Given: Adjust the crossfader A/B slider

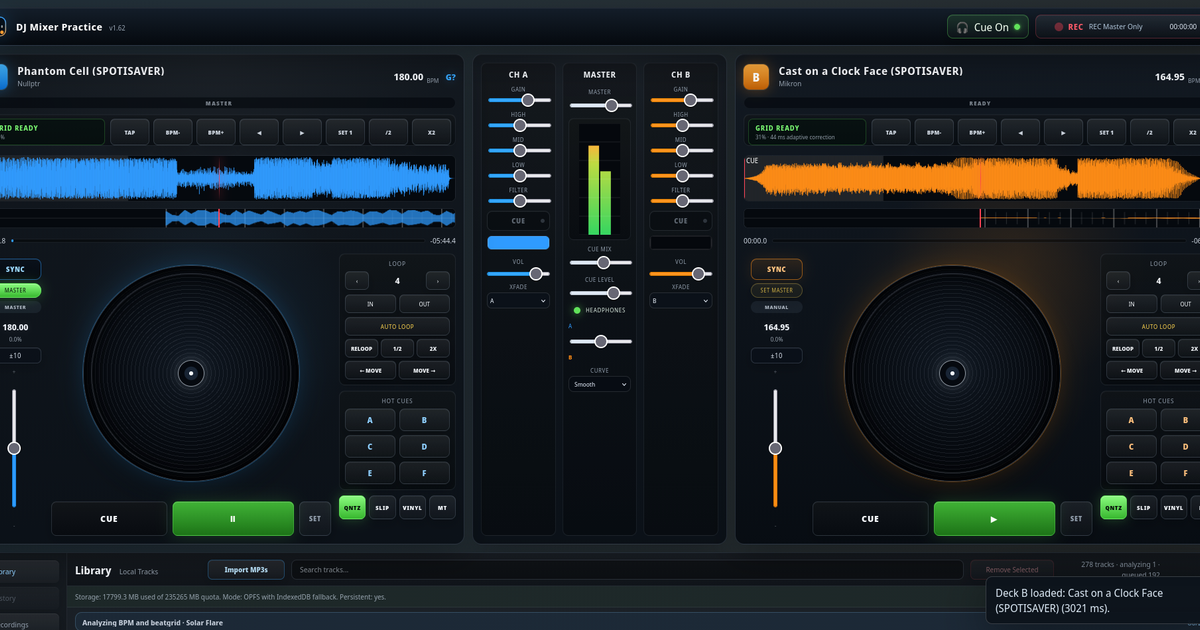Looking at the screenshot, I should (x=600, y=341).
